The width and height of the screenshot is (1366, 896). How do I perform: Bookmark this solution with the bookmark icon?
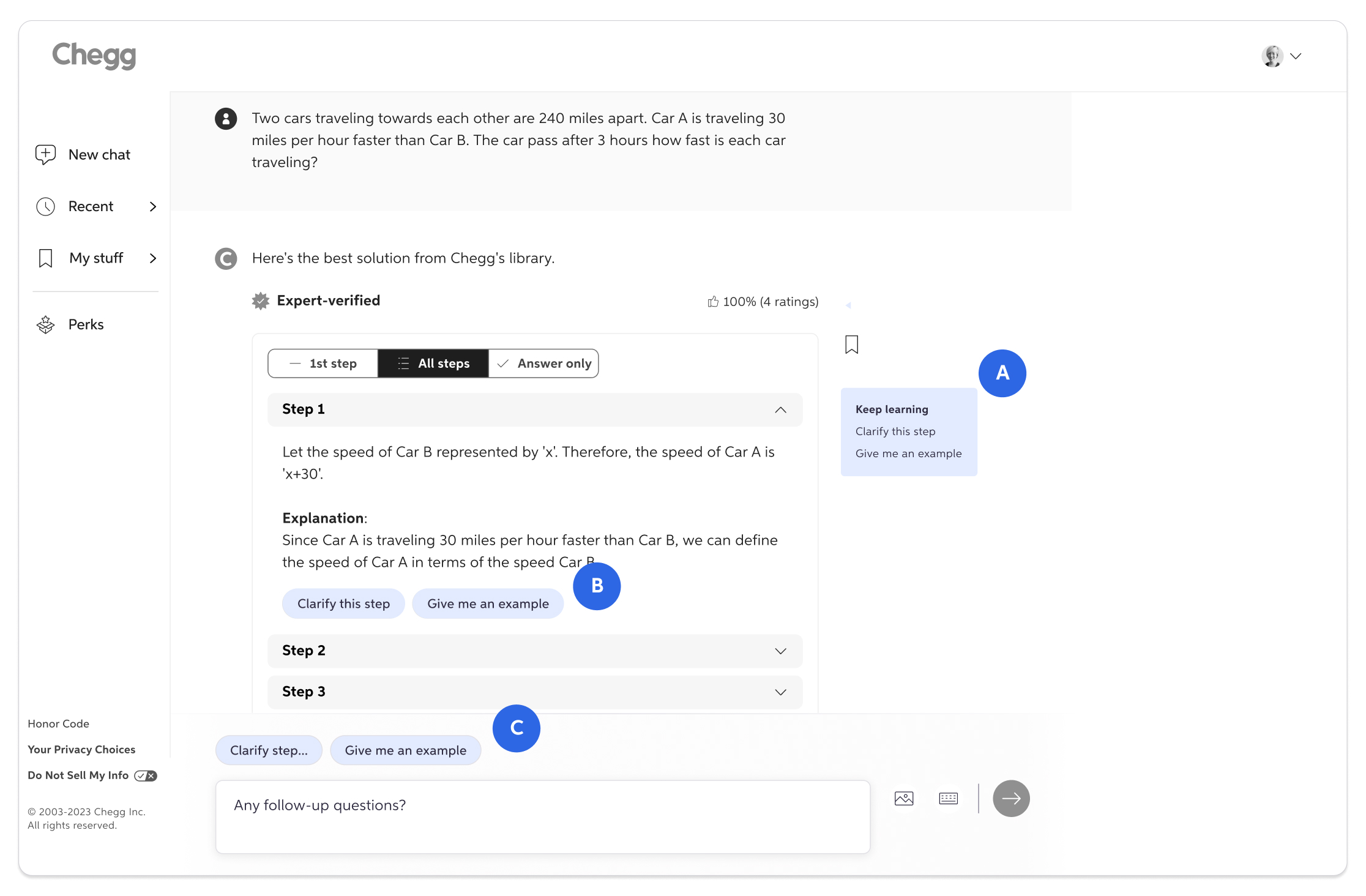coord(852,345)
